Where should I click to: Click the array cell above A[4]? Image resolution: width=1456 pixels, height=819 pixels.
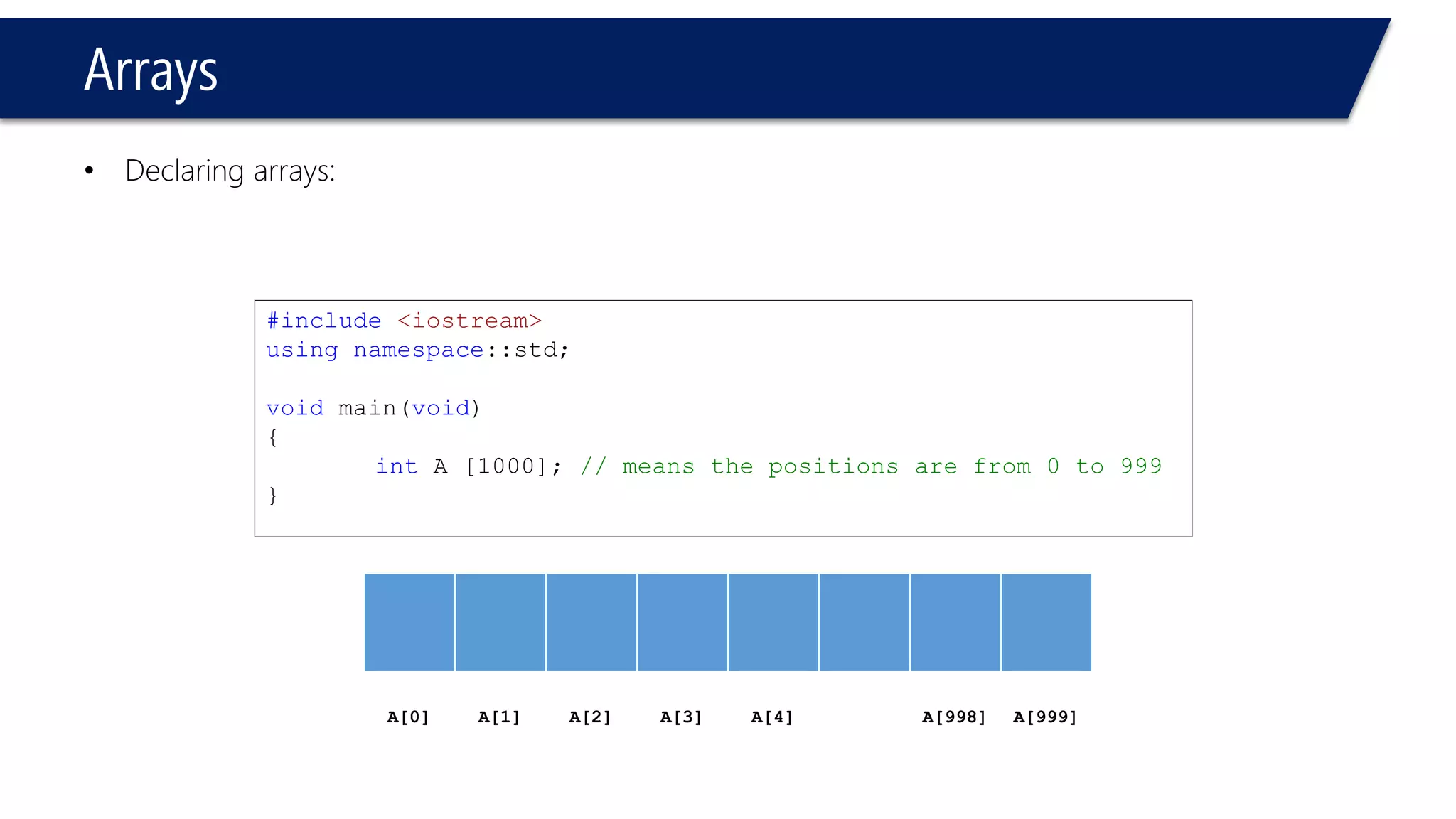[x=773, y=623]
